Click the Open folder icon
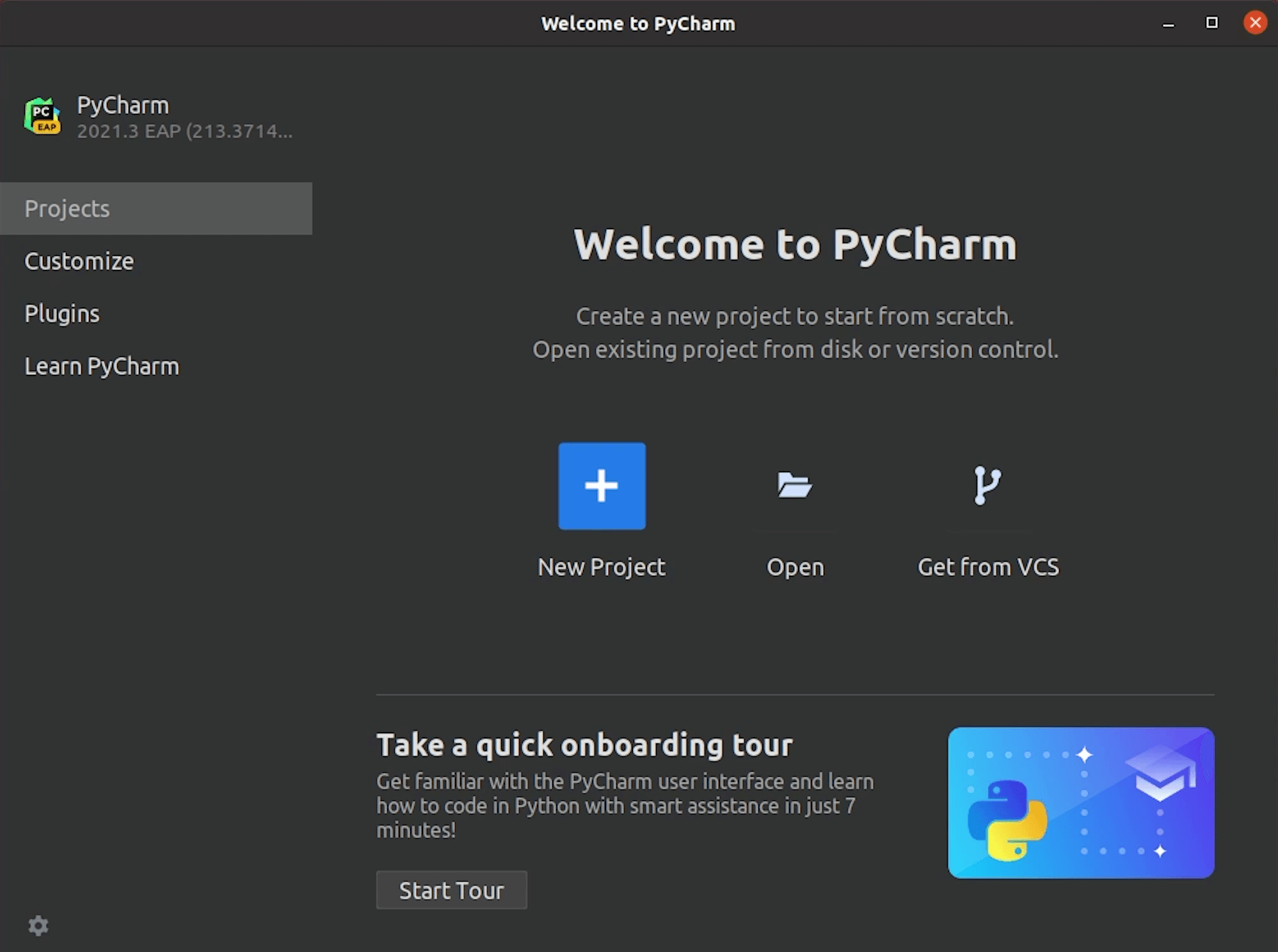Viewport: 1278px width, 952px height. tap(794, 485)
